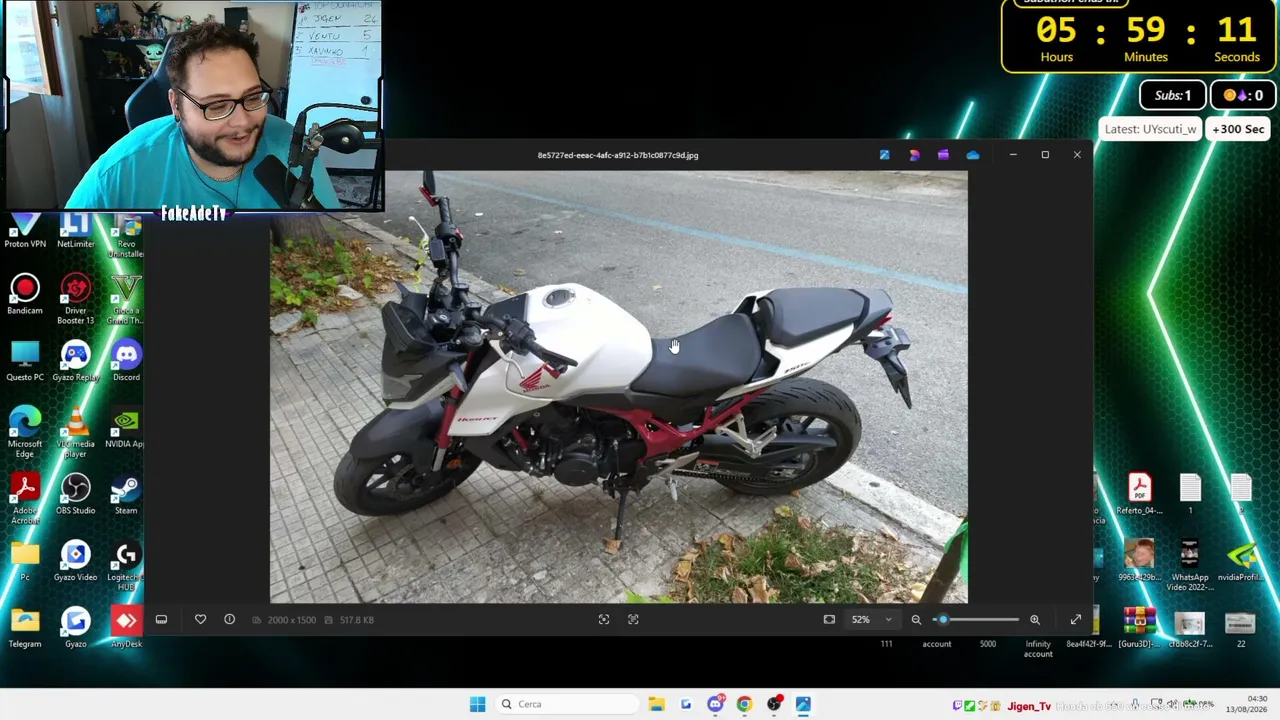1280x720 pixels.
Task: Click the Cerca search box on taskbar
Action: tap(566, 704)
